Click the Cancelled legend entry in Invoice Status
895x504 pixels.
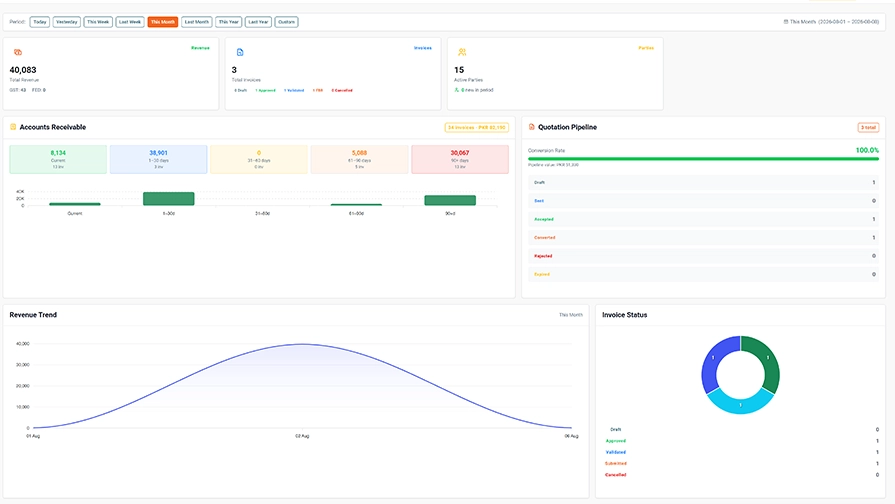point(616,475)
